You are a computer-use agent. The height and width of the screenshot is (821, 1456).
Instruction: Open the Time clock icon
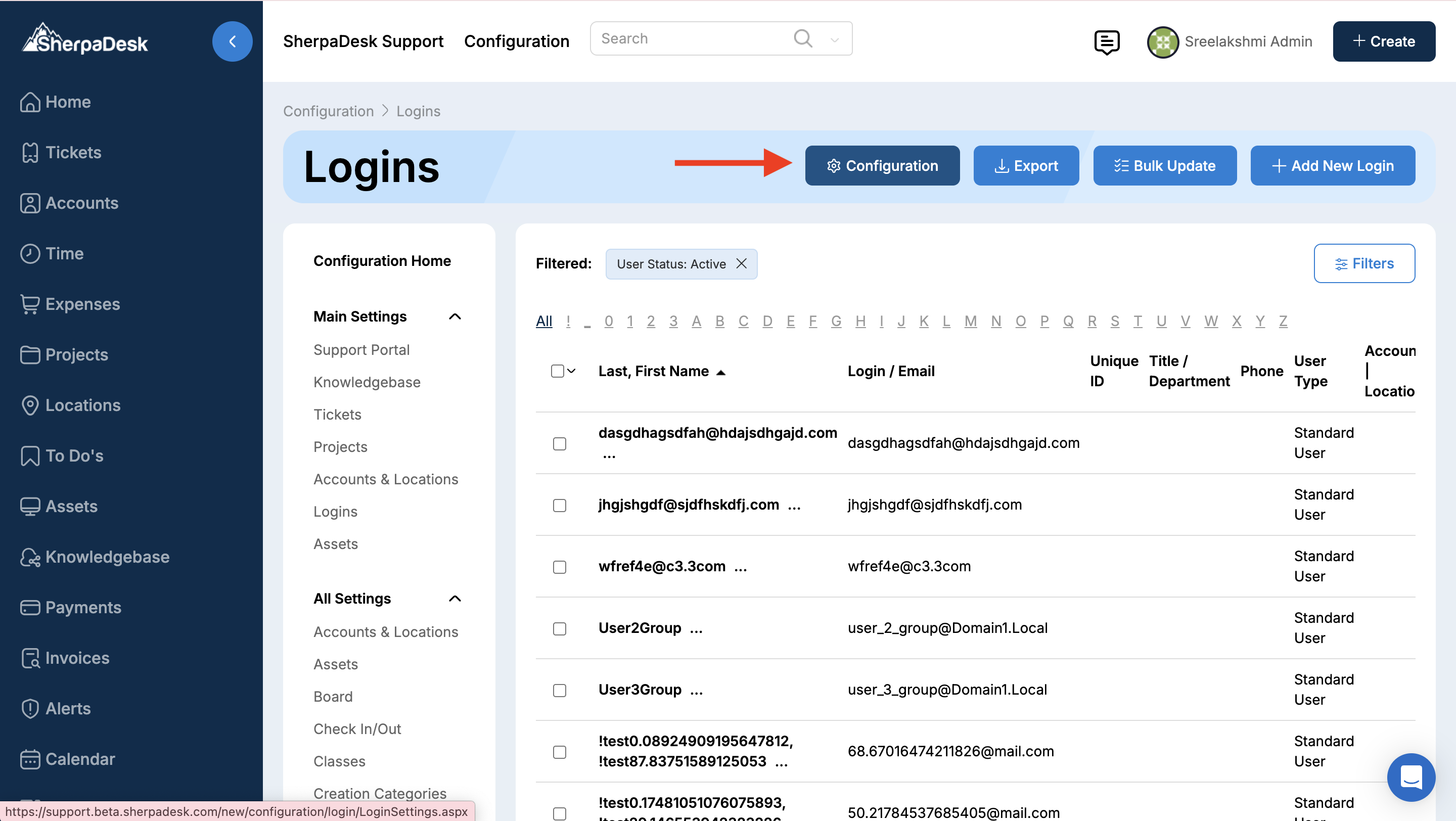[x=30, y=254]
